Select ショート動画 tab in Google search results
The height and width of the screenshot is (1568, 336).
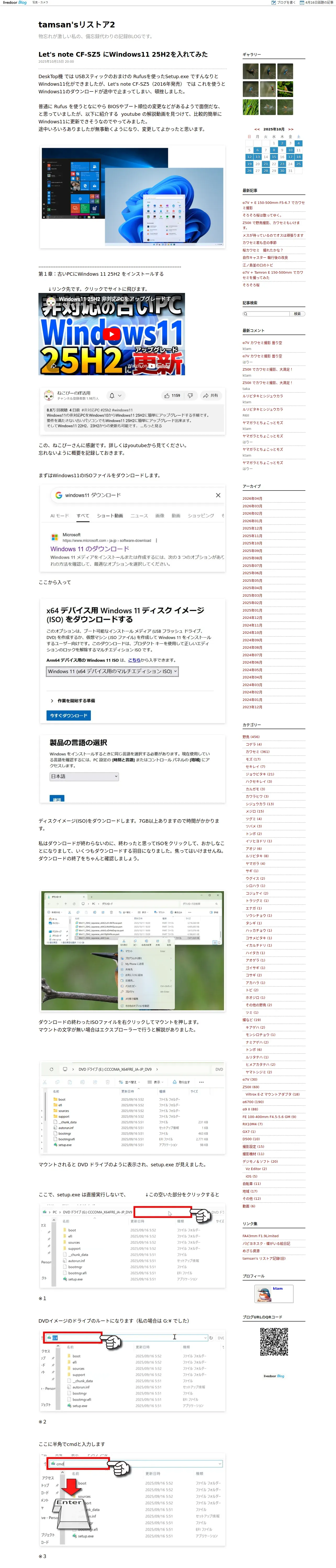(110, 516)
